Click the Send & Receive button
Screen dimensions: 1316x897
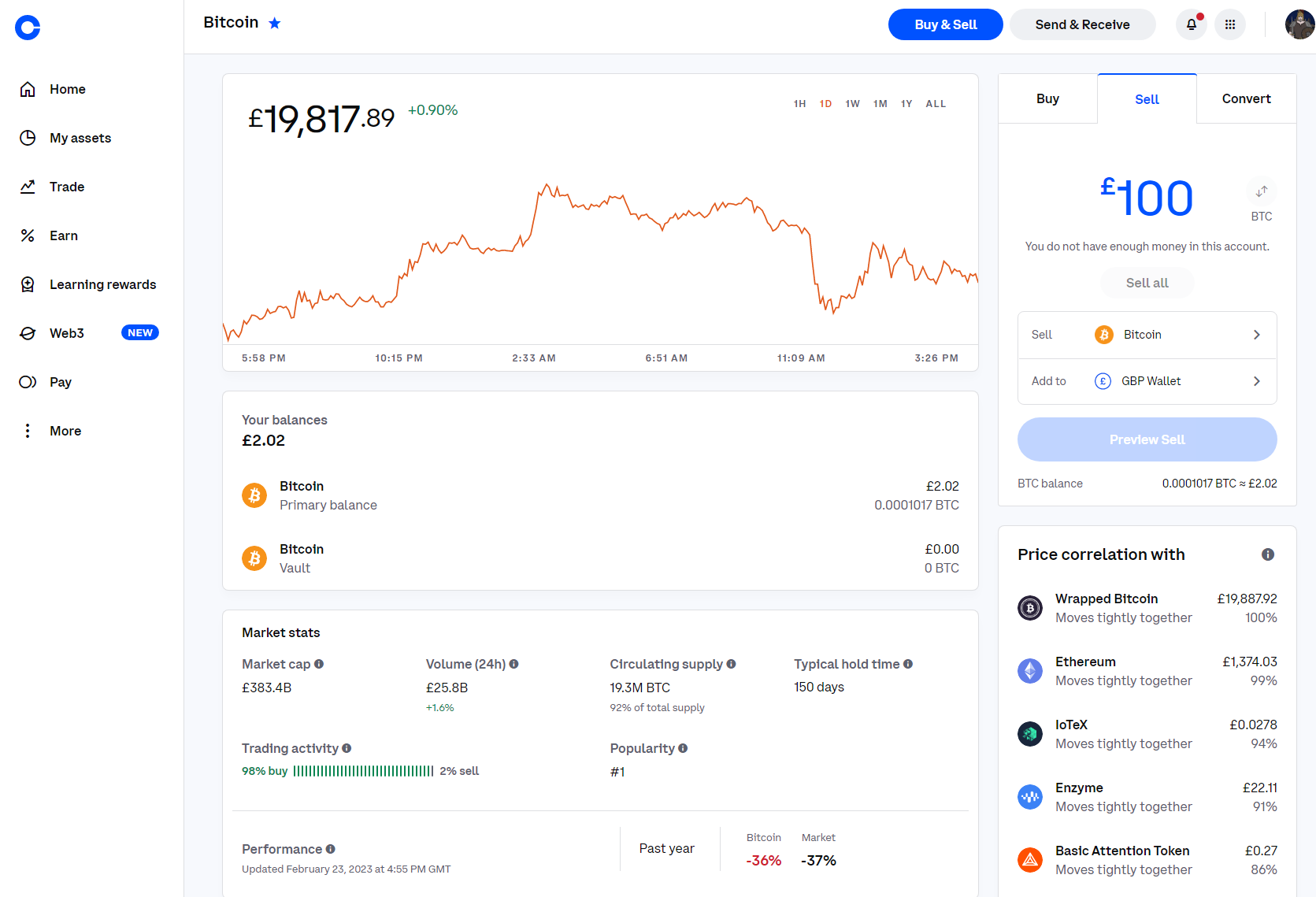pyautogui.click(x=1083, y=24)
